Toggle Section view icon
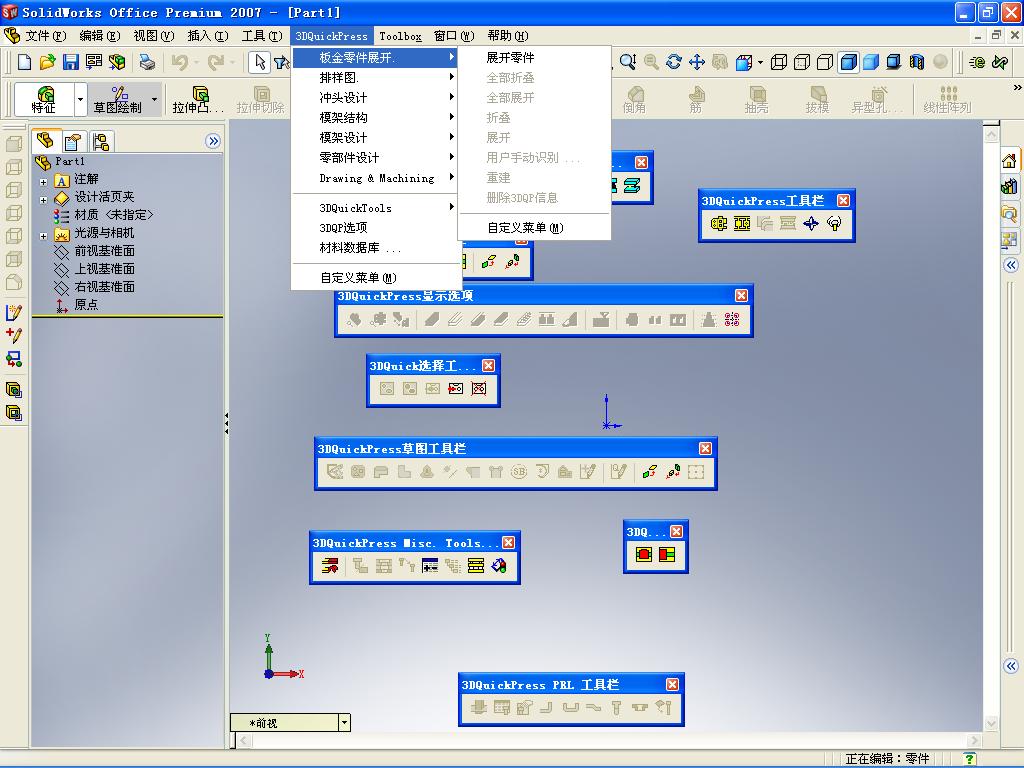1024x768 pixels. click(917, 62)
